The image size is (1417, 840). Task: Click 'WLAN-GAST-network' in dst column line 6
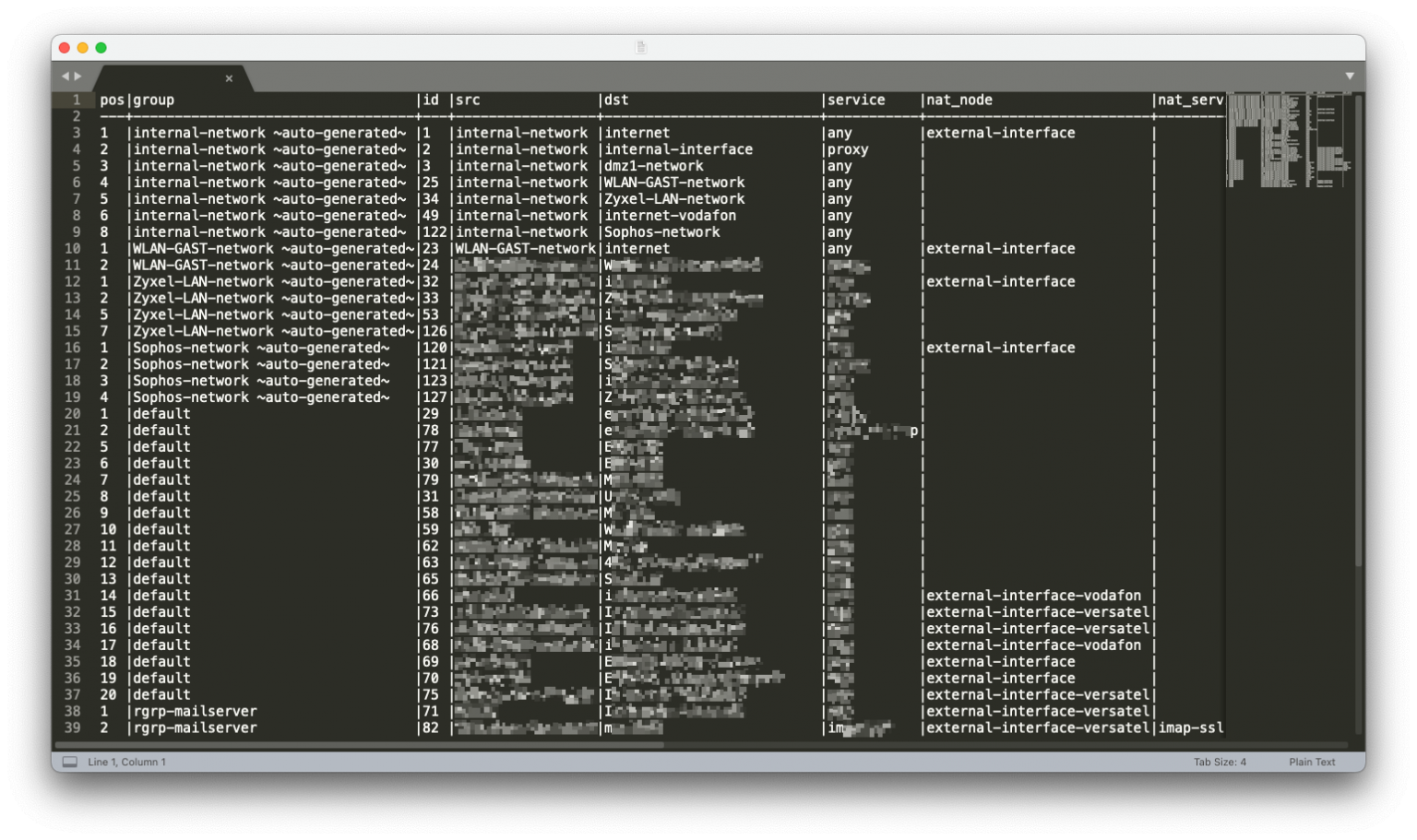click(674, 183)
